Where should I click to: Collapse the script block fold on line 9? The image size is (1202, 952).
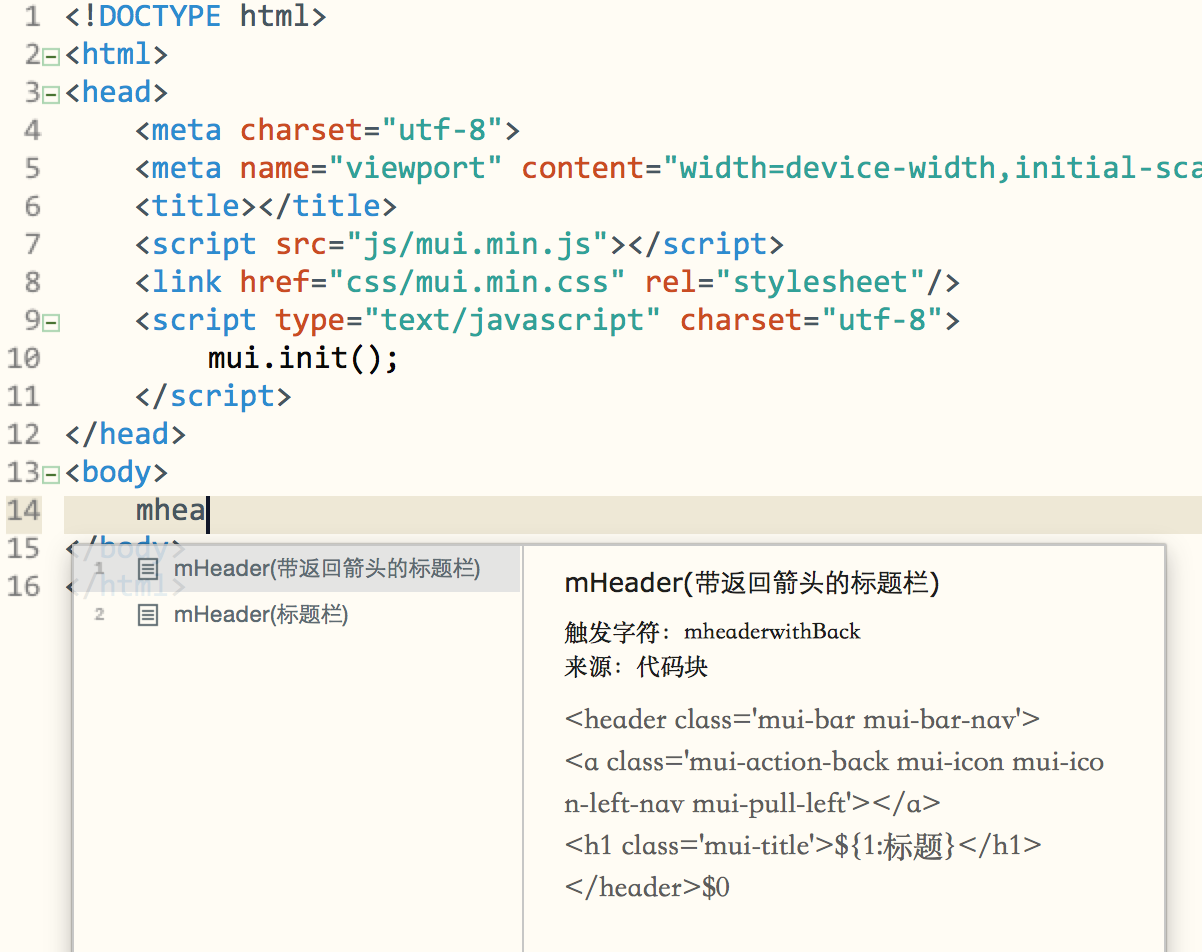(51, 322)
